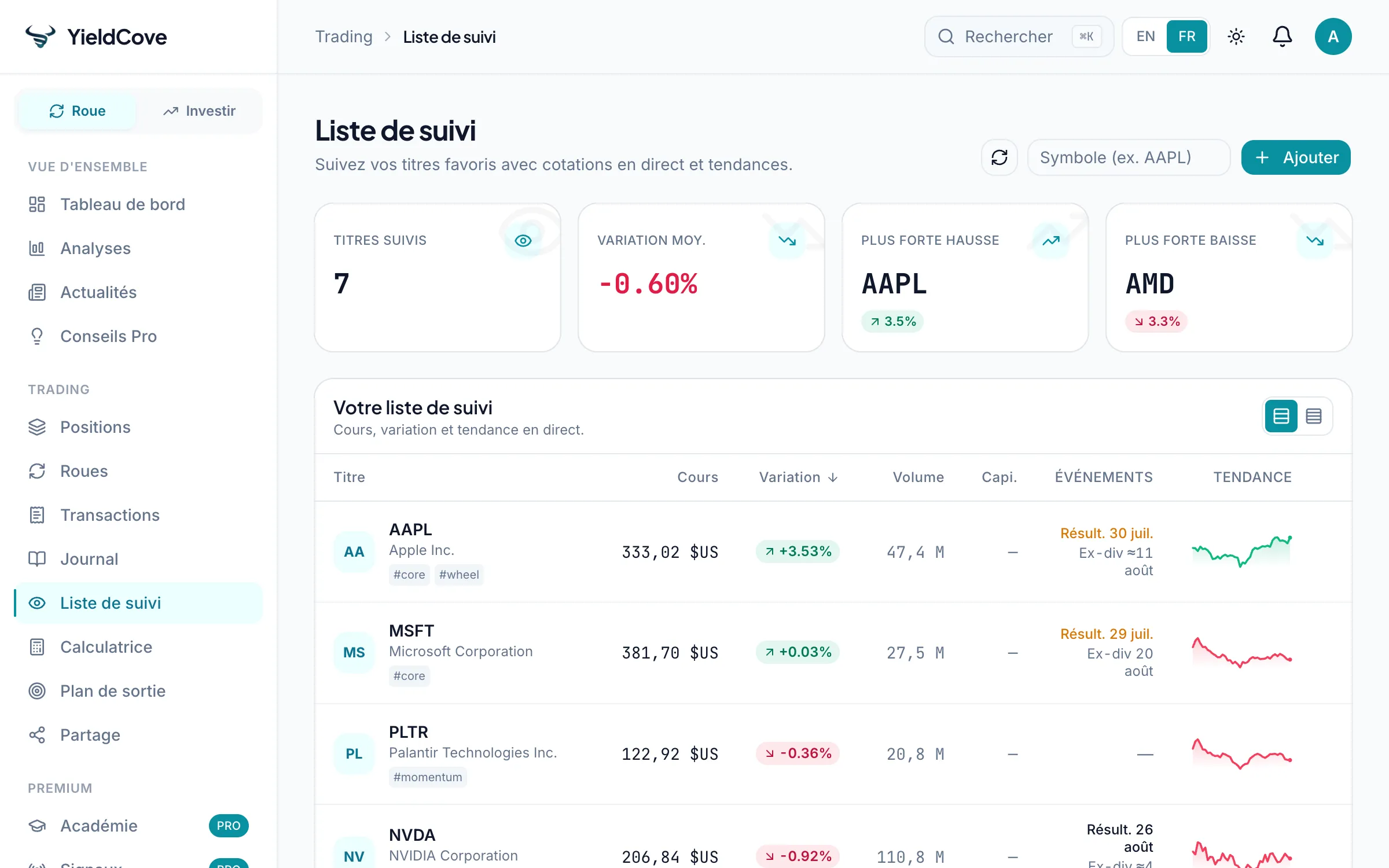1389x868 pixels.
Task: Click the -0.60% average variation value
Action: [648, 284]
